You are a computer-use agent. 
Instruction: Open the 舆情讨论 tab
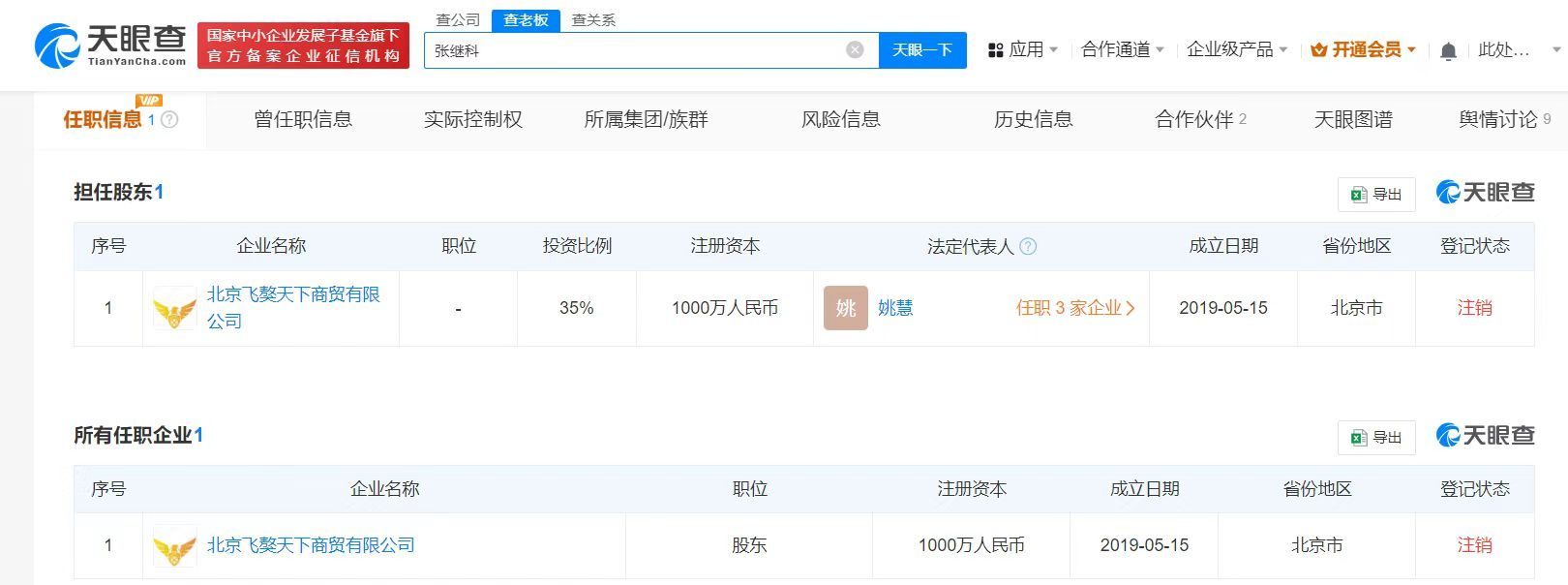(1504, 119)
